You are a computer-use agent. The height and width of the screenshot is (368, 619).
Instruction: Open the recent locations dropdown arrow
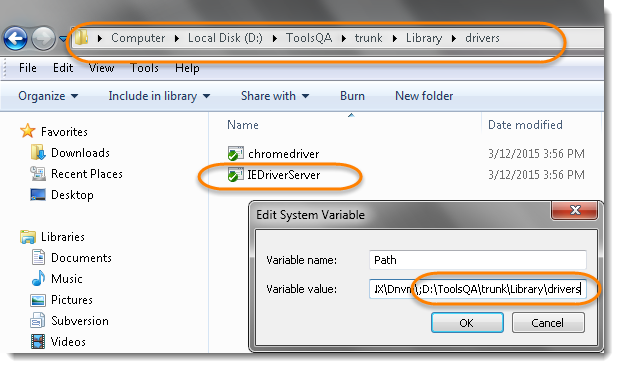[63, 39]
